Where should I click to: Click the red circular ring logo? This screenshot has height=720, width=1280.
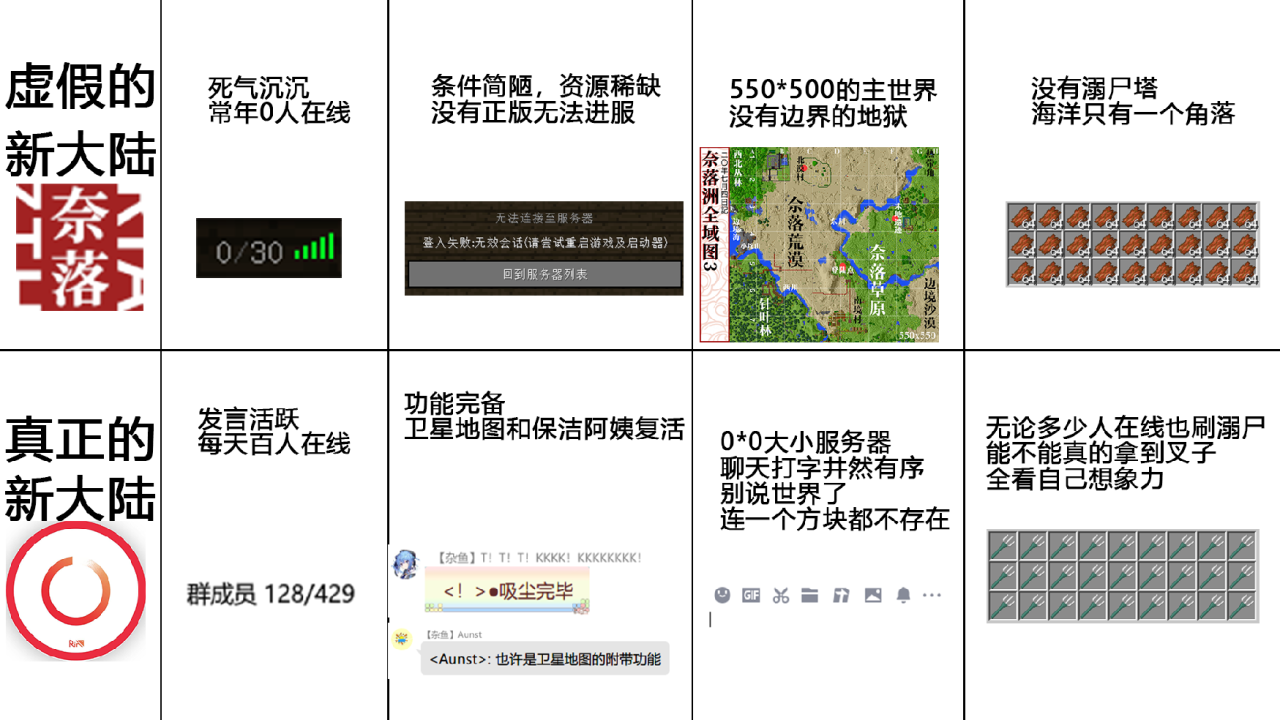coord(76,591)
